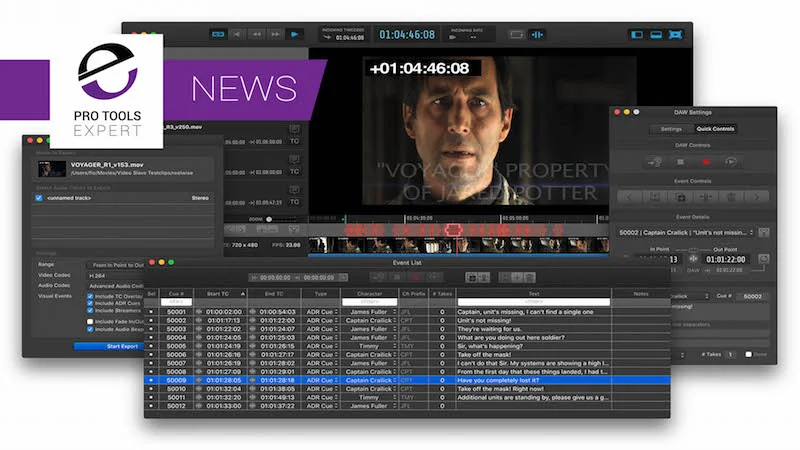Click the blue split/trim icon in the player toolbar
800x450 pixels.
(537, 35)
